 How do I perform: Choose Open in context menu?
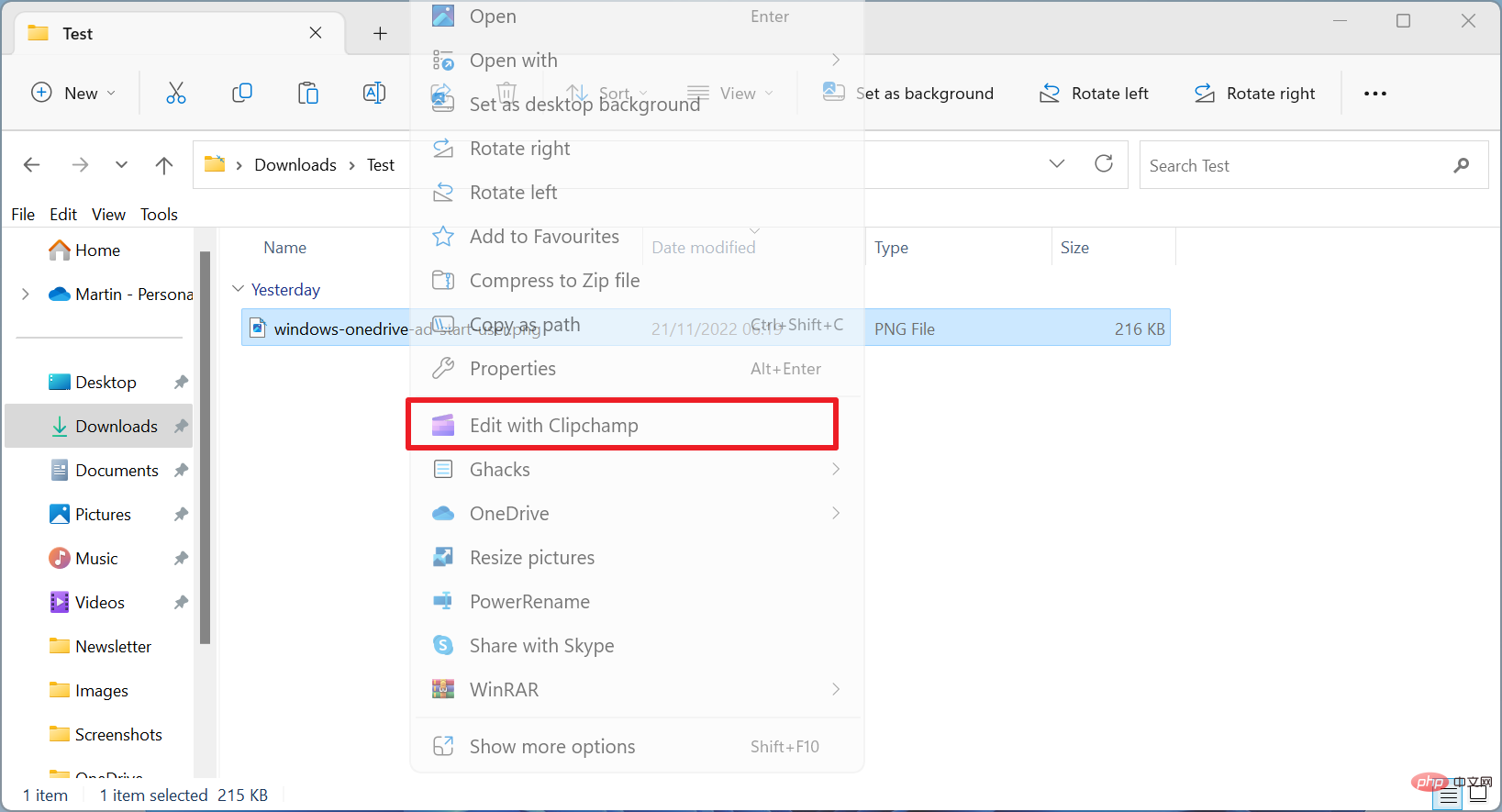click(637, 17)
